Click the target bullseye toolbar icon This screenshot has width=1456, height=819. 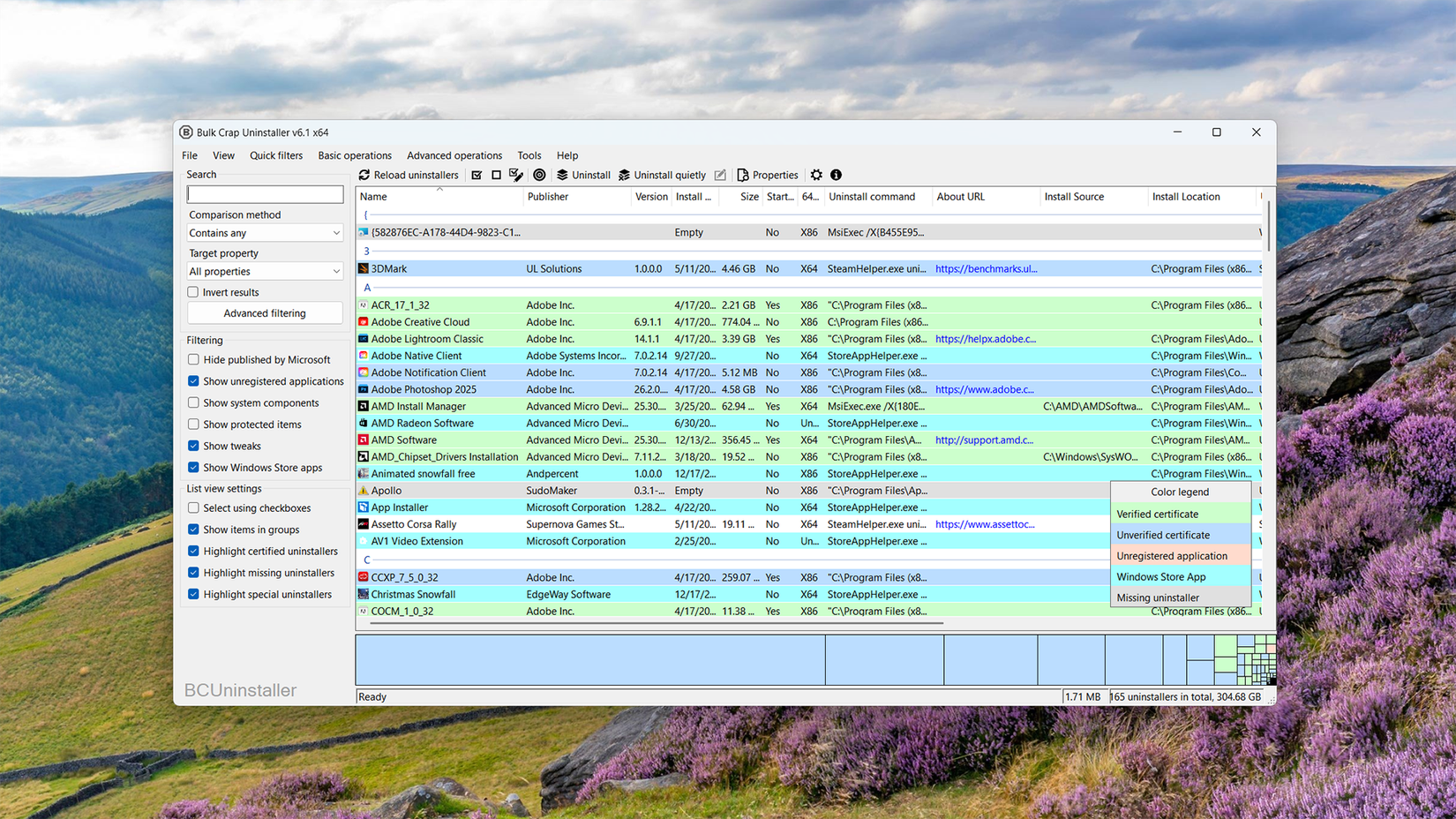tap(539, 175)
